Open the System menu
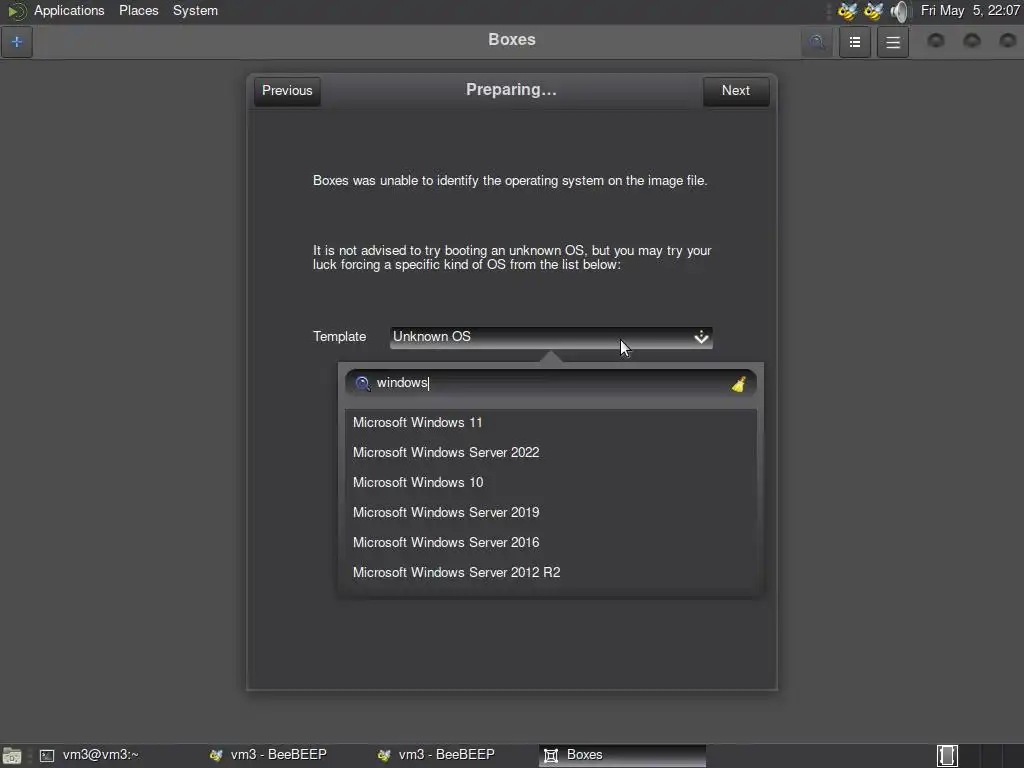This screenshot has height=768, width=1024. pos(195,10)
